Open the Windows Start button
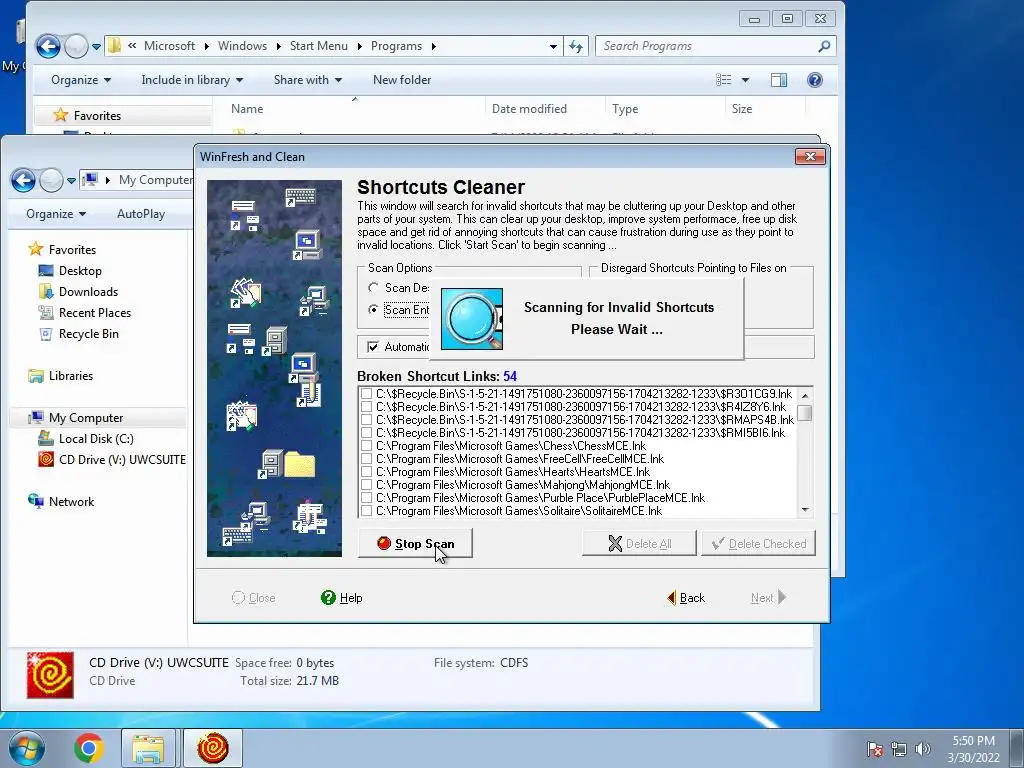The height and width of the screenshot is (768, 1024). click(27, 748)
